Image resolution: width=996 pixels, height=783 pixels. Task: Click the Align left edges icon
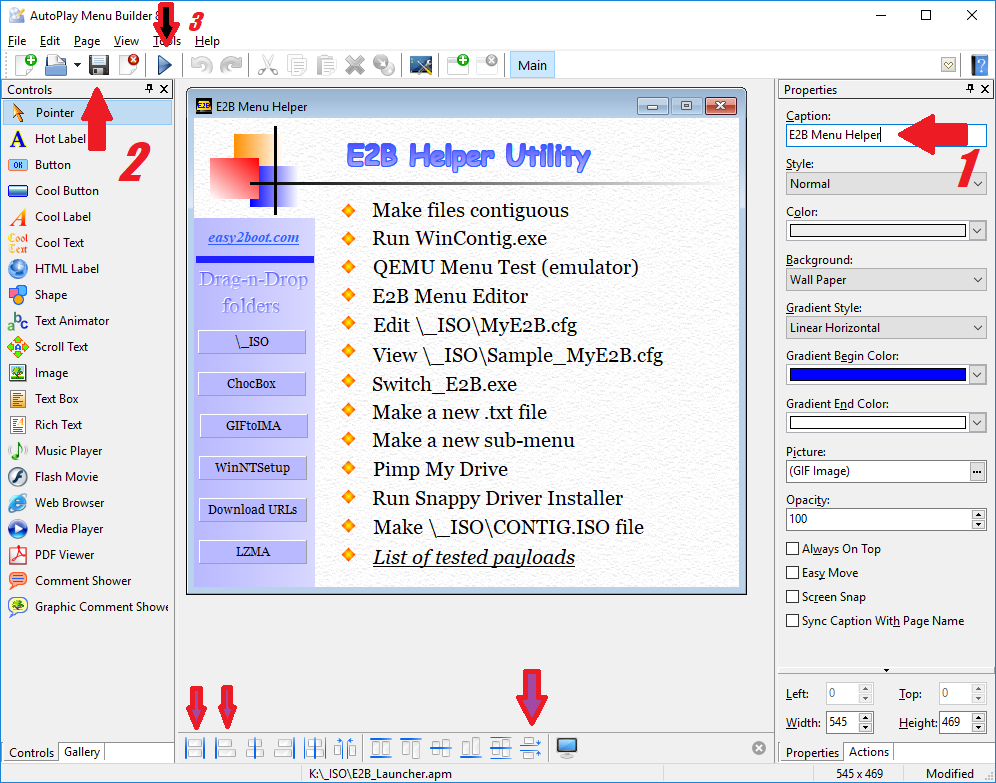click(x=225, y=748)
